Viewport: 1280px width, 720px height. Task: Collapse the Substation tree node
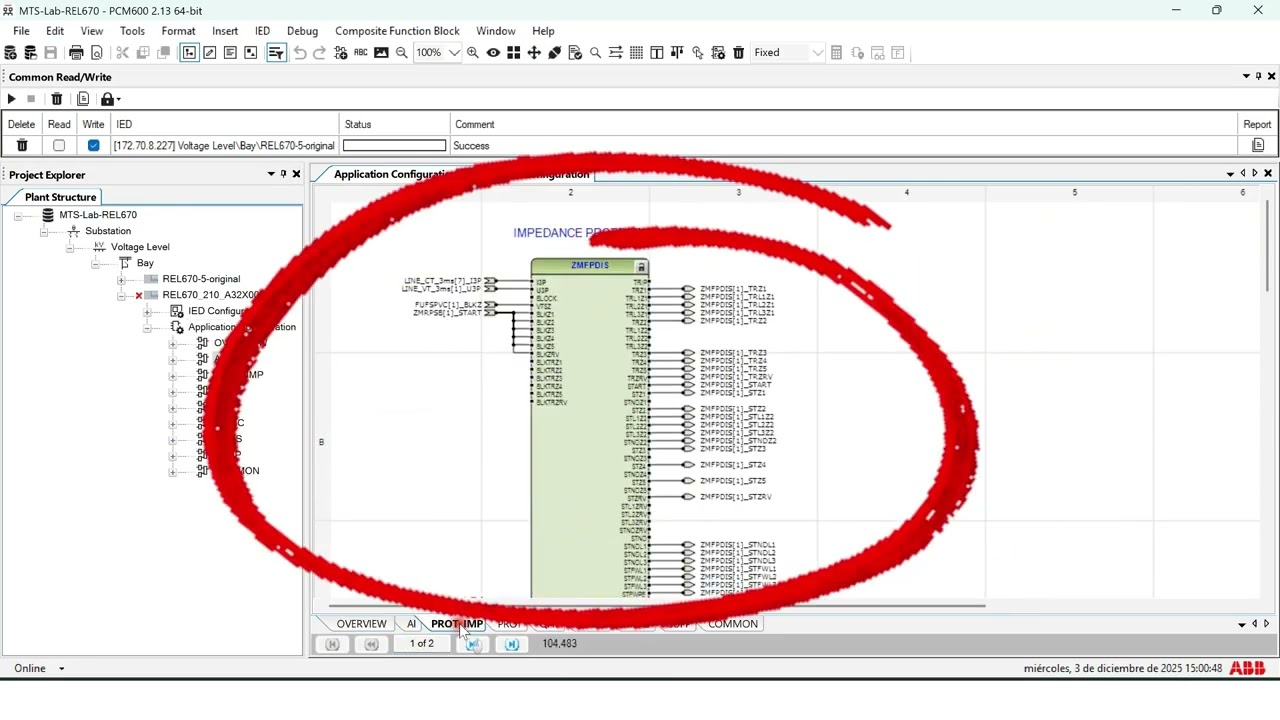[x=45, y=231]
